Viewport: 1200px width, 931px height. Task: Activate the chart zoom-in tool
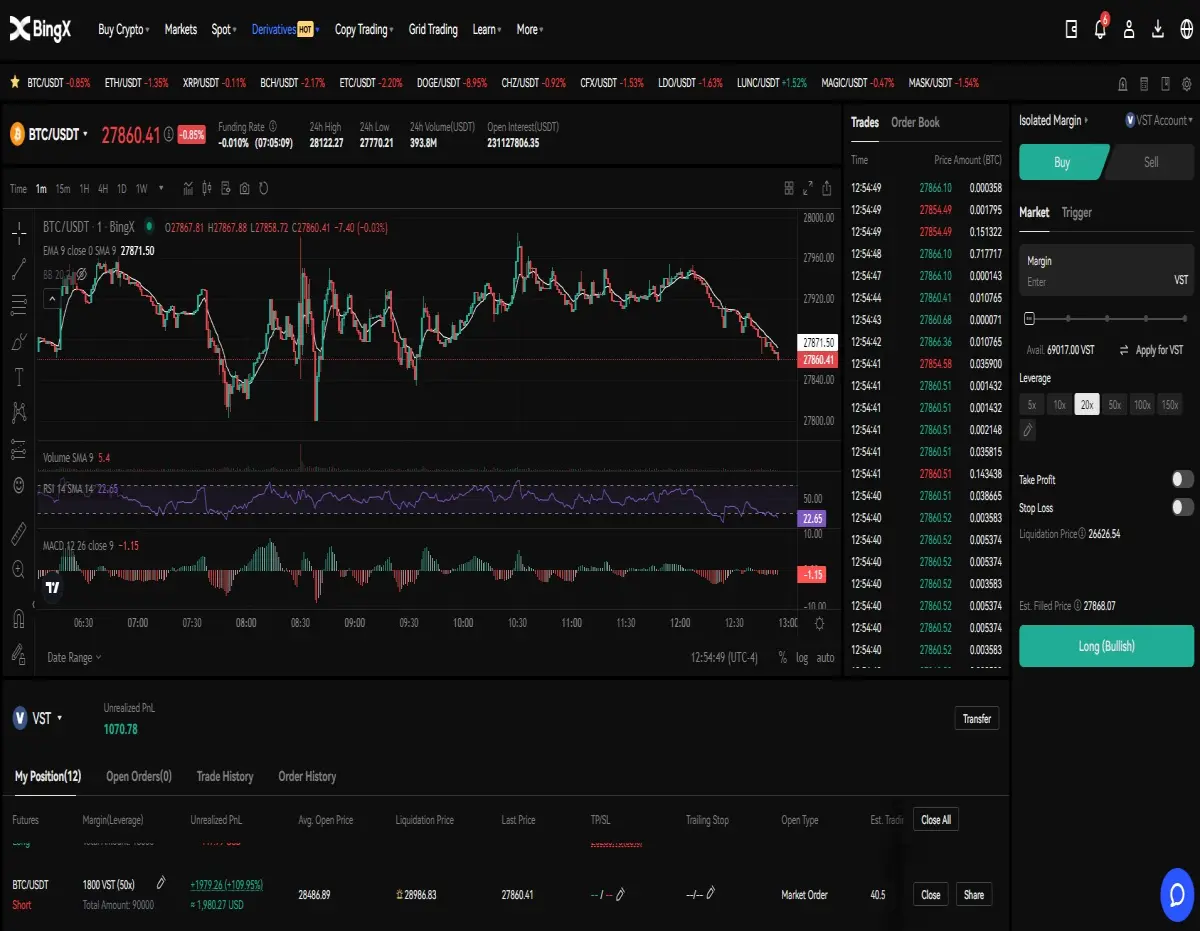click(18, 570)
